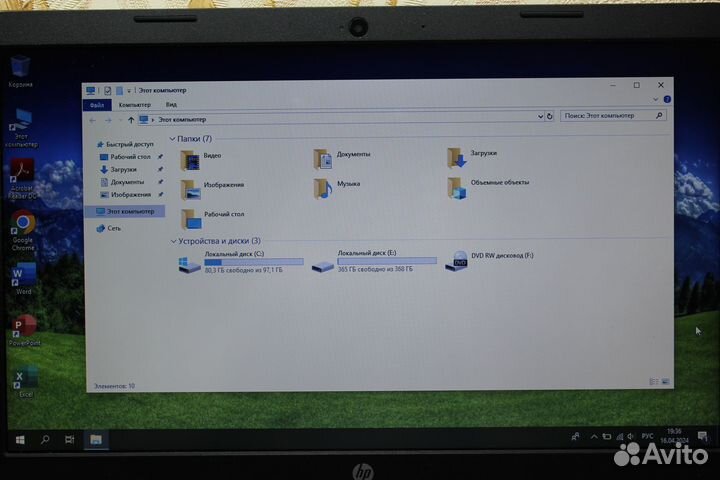Click the properties quick access toolbar icon
720x480 pixels.
tap(107, 91)
